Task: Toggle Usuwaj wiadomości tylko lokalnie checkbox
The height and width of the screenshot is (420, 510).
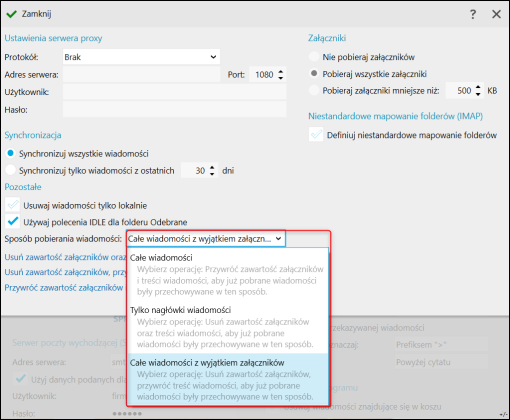Action: point(13,205)
